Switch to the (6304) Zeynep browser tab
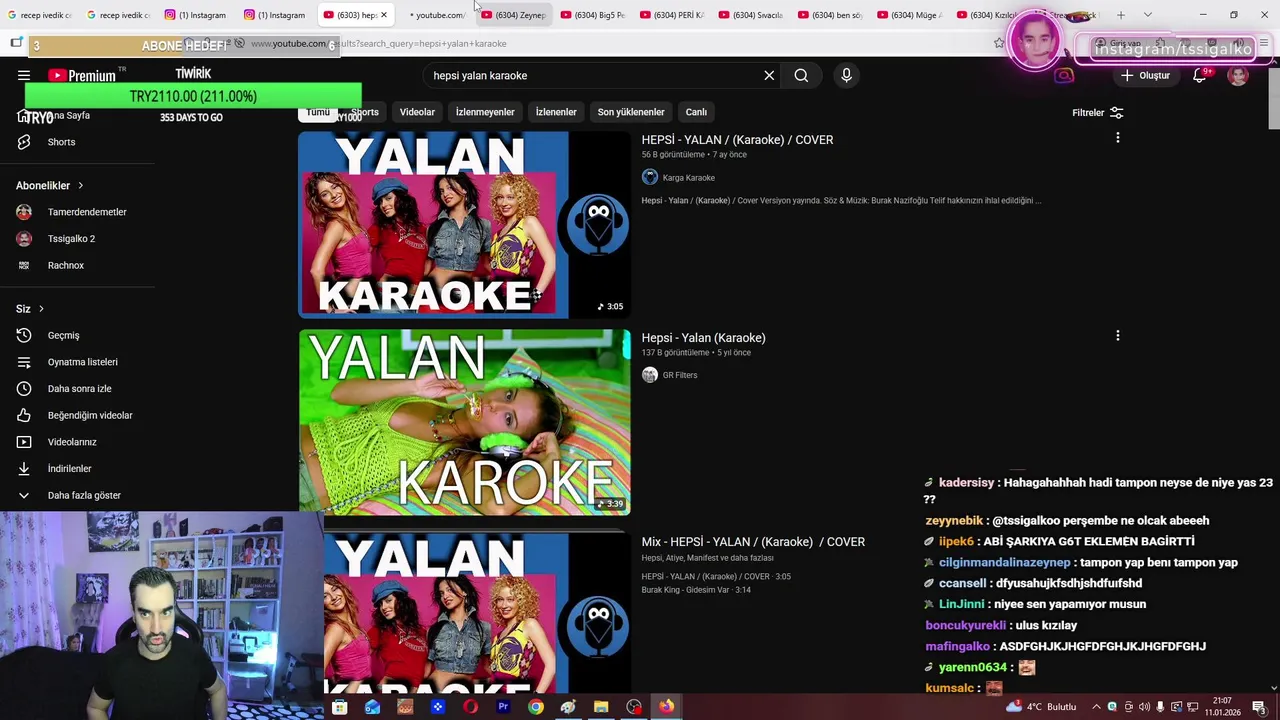Screen dimensions: 1280x720 [x=515, y=15]
